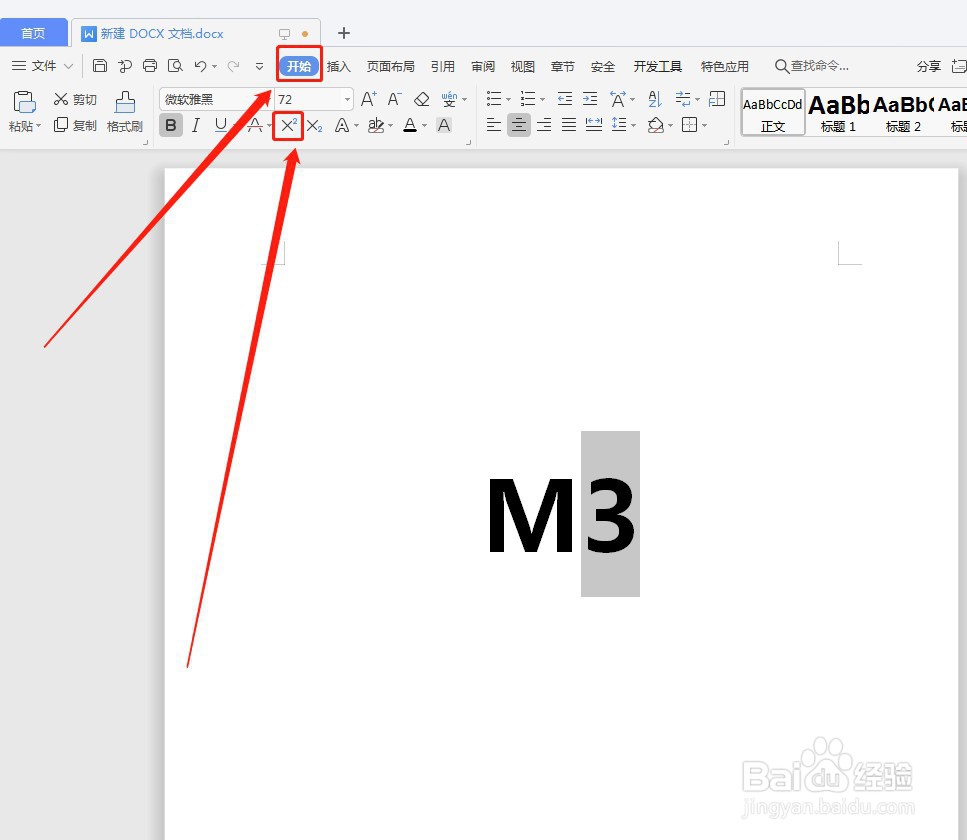967x840 pixels.
Task: Click the Redo arrow icon
Action: (x=233, y=65)
